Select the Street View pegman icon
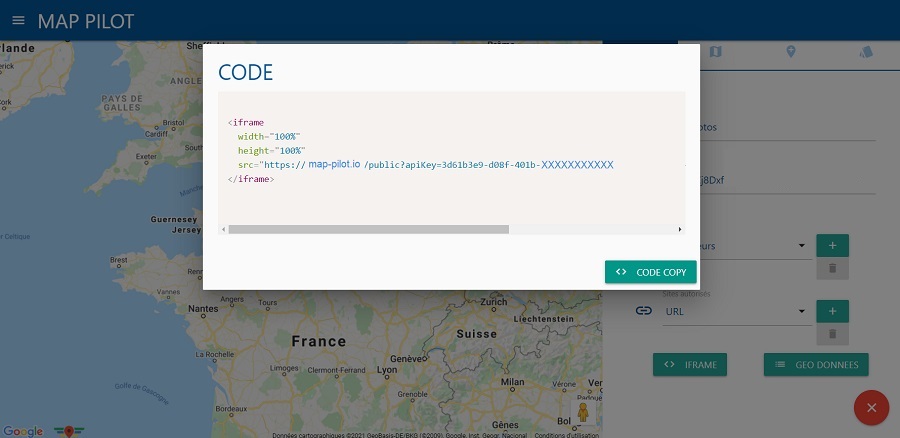 584,412
